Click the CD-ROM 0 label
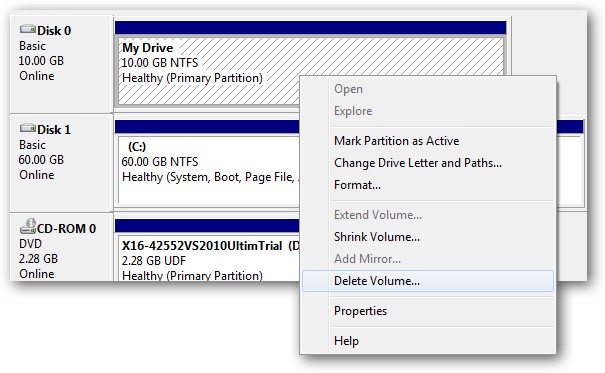This screenshot has height=373, width=605. click(66, 228)
